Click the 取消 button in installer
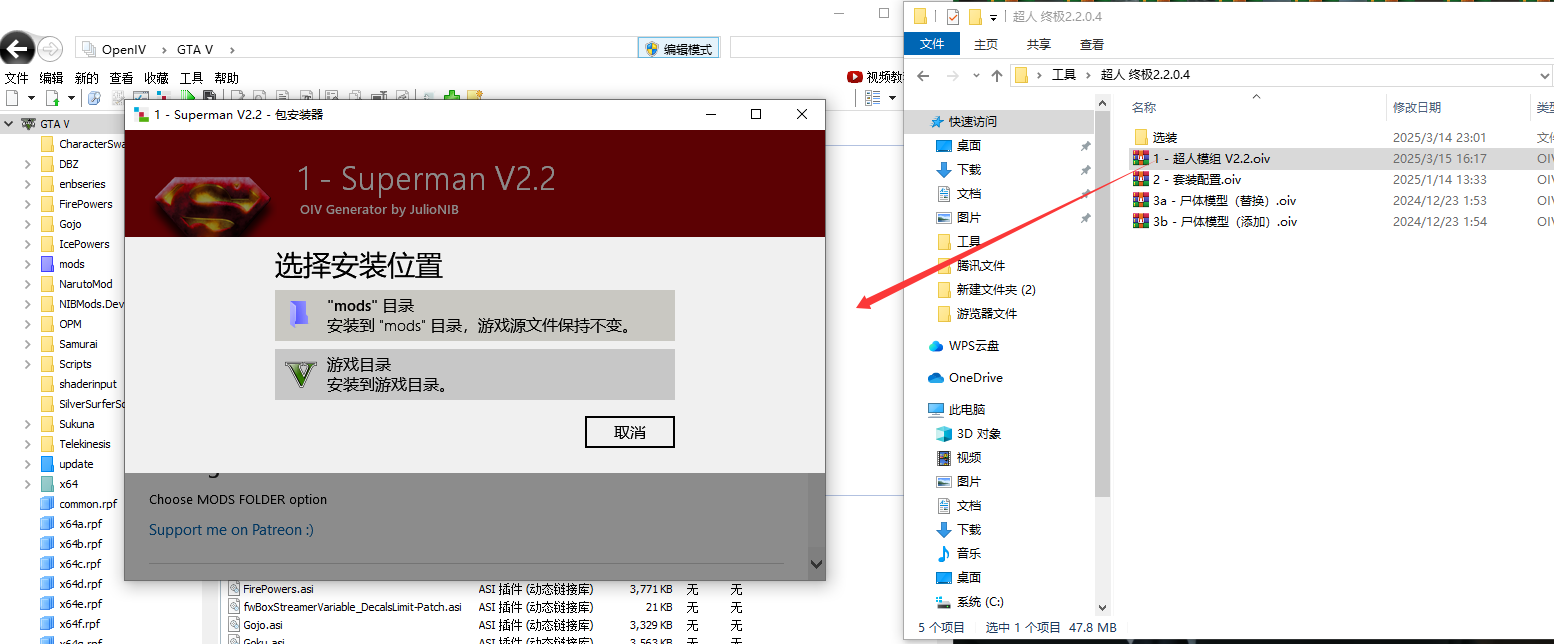The image size is (1554, 644). (x=630, y=432)
